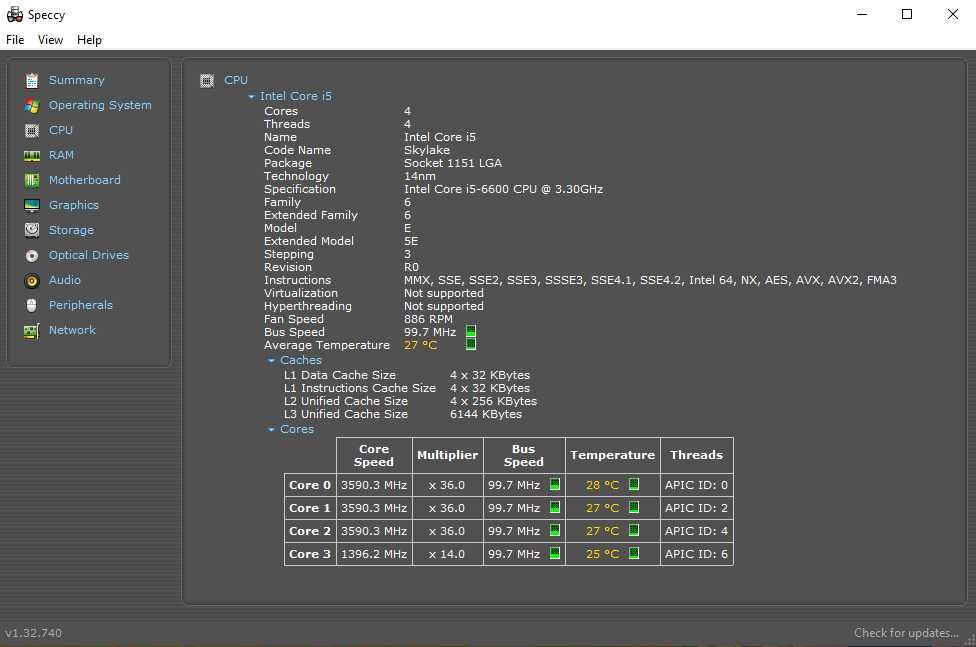Click the L2 Unified Cache Size label
This screenshot has width=976, height=647.
pyautogui.click(x=345, y=401)
